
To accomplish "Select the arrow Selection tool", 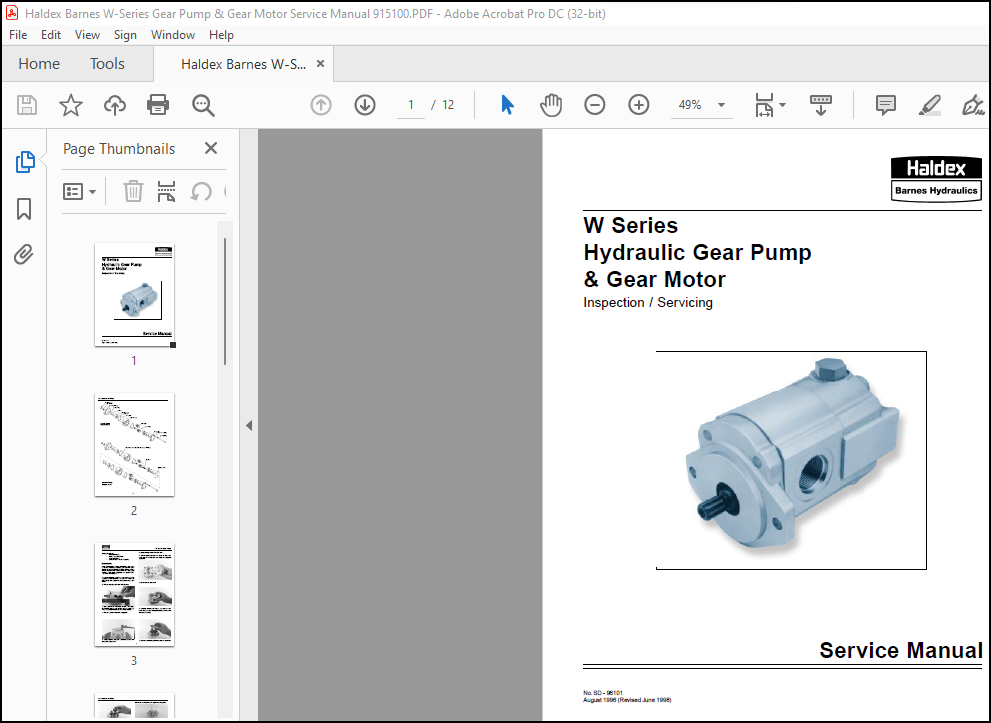I will pos(507,105).
